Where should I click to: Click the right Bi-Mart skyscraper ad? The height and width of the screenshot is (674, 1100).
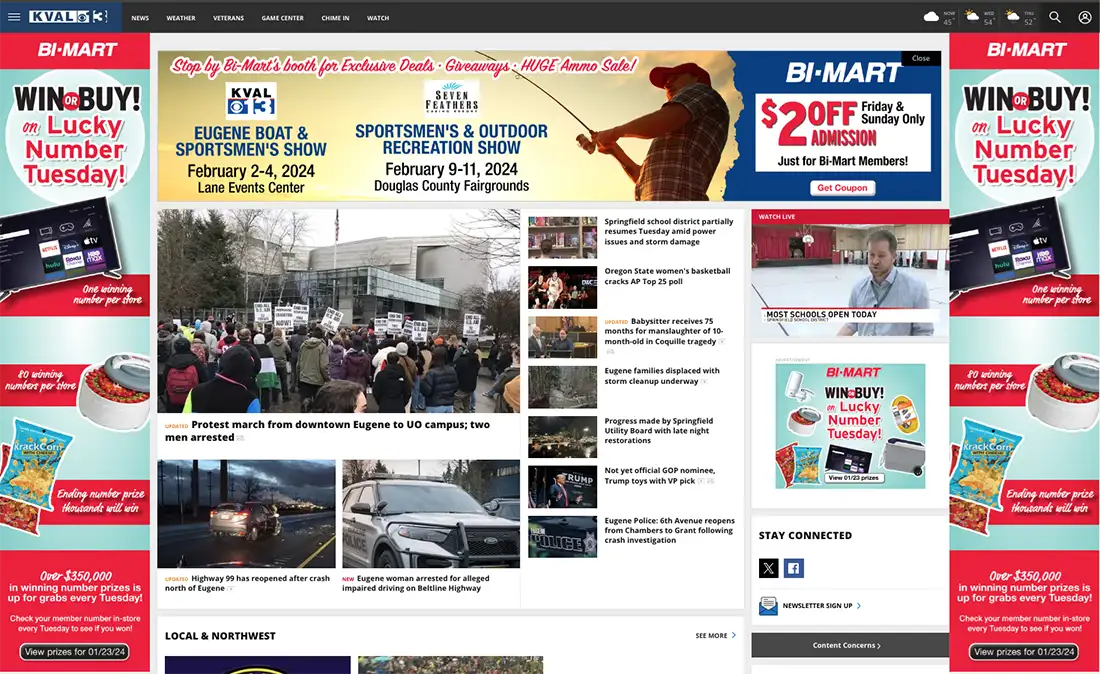coord(1024,353)
